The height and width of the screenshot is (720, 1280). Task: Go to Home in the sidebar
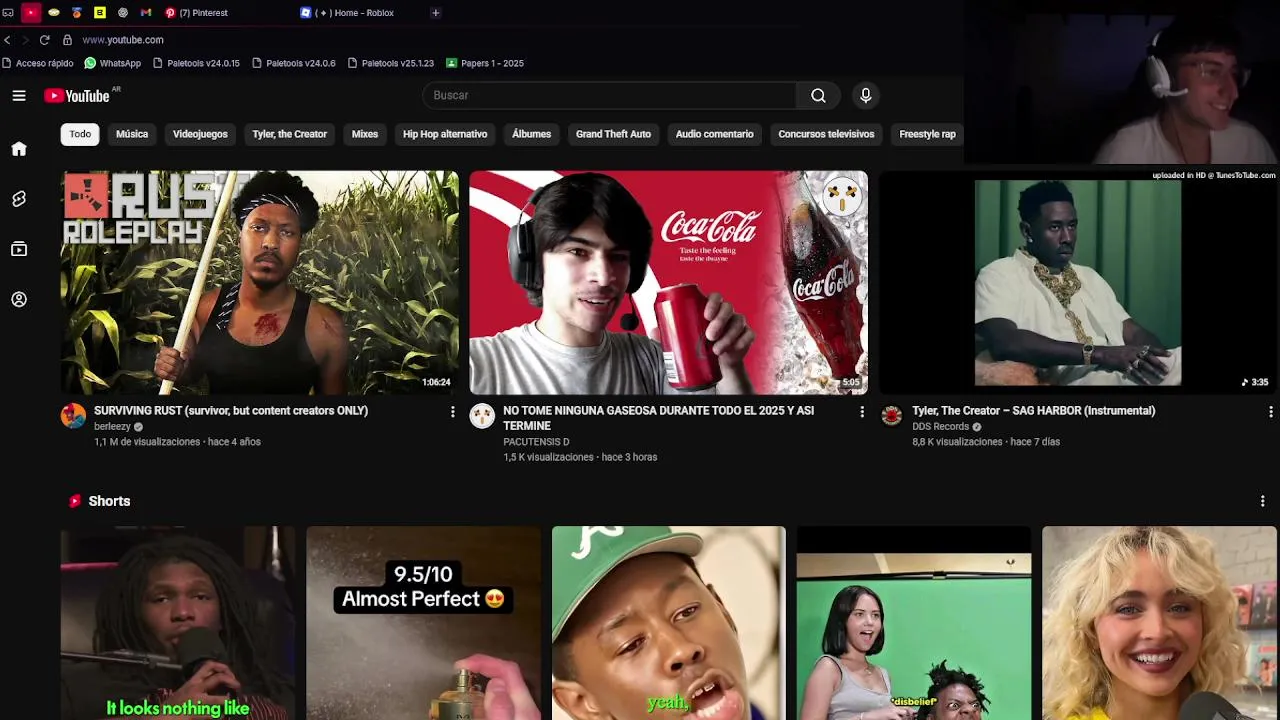19,149
